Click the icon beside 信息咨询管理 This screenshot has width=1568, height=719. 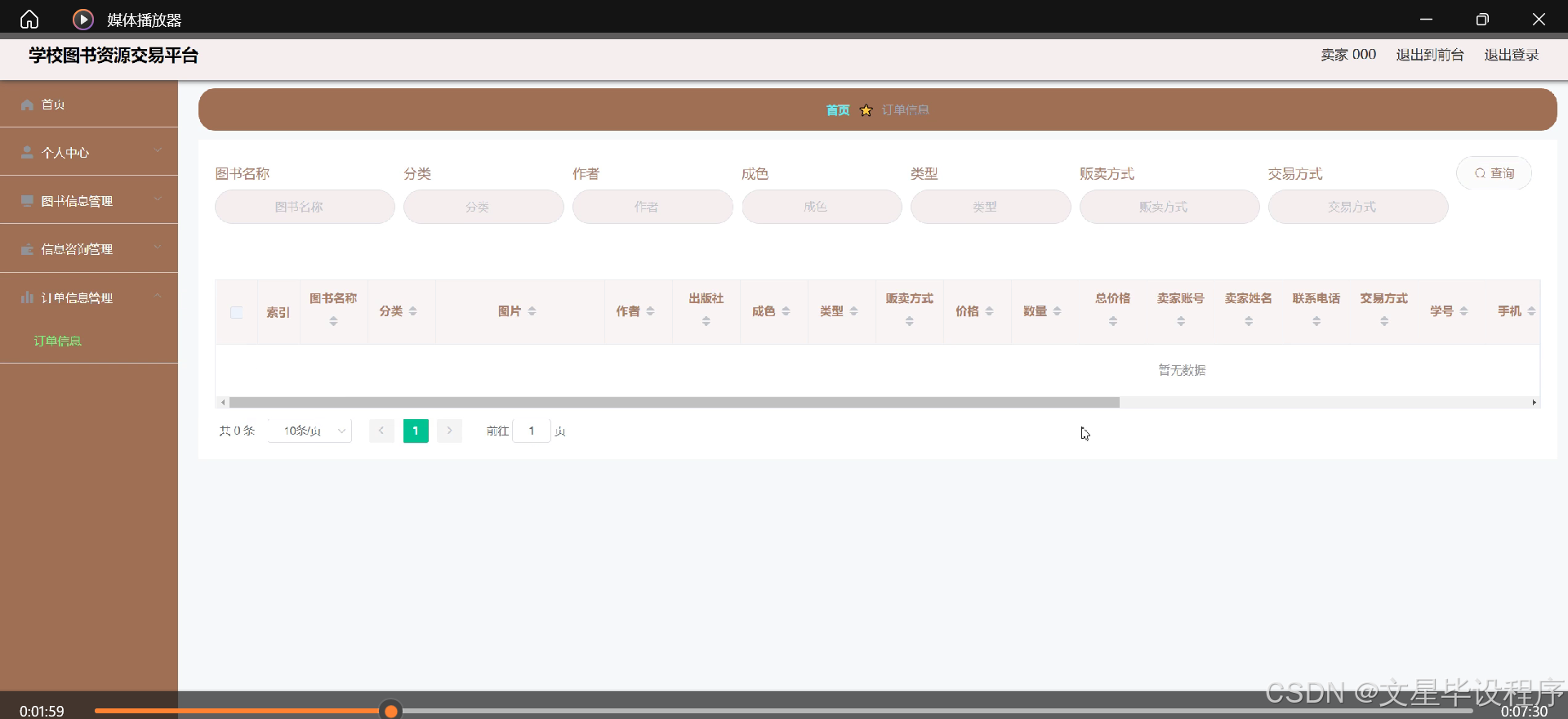(27, 249)
